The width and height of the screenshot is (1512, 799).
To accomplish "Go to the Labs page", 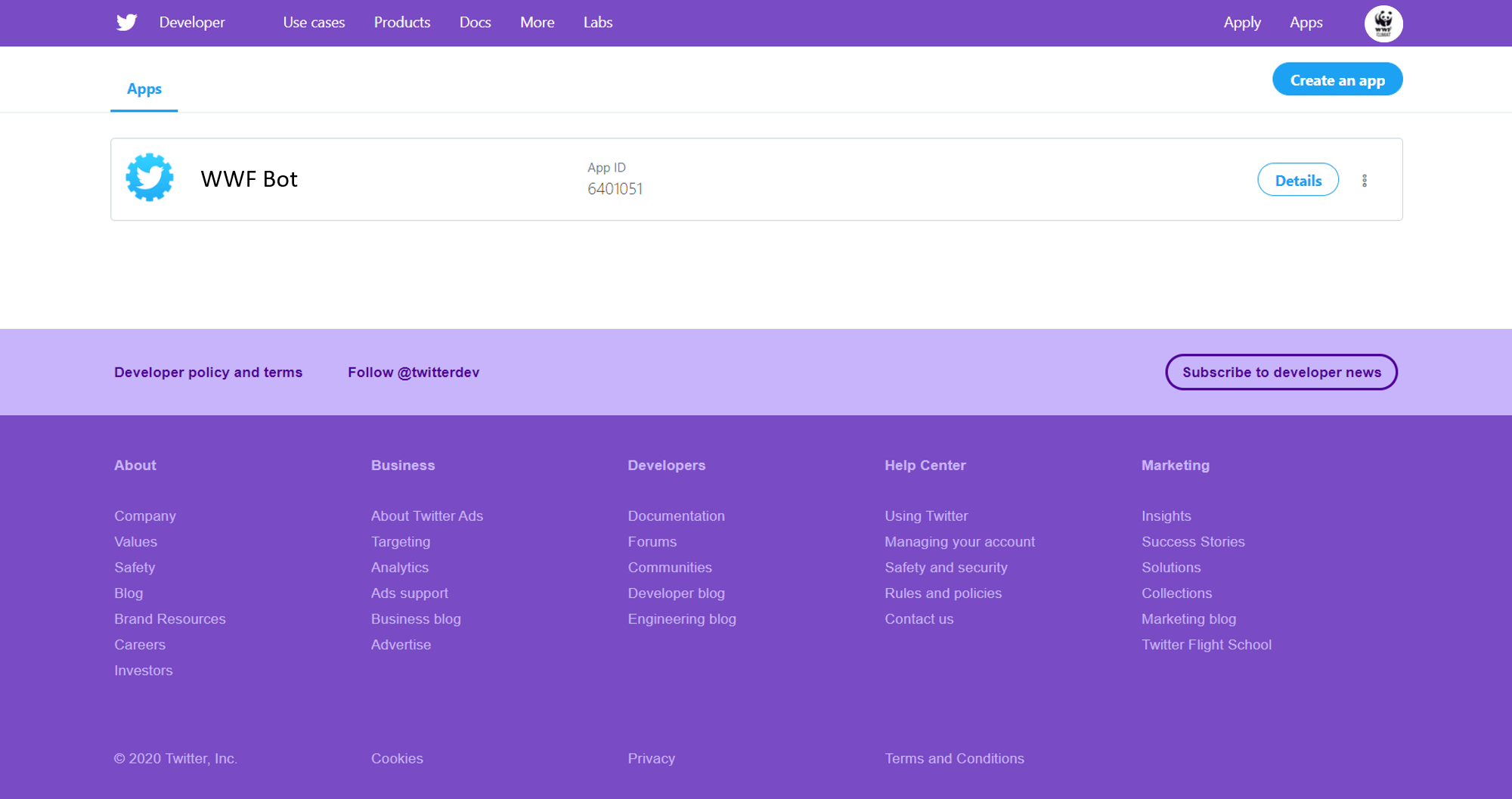I will point(598,23).
